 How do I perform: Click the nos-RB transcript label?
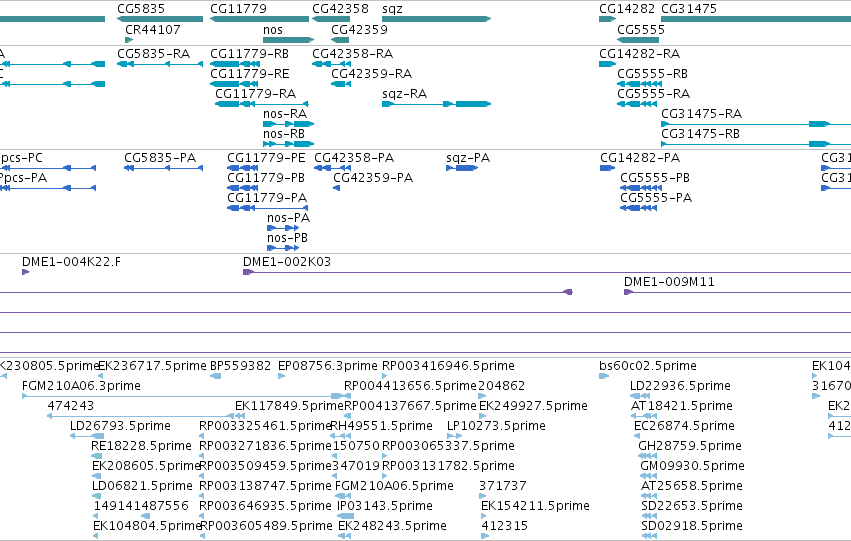click(284, 134)
